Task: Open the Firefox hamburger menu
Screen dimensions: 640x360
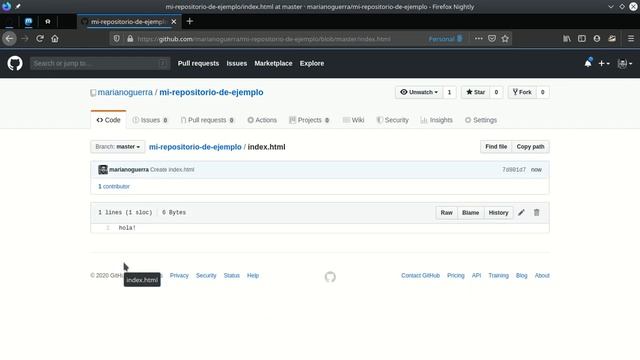Action: [631, 39]
